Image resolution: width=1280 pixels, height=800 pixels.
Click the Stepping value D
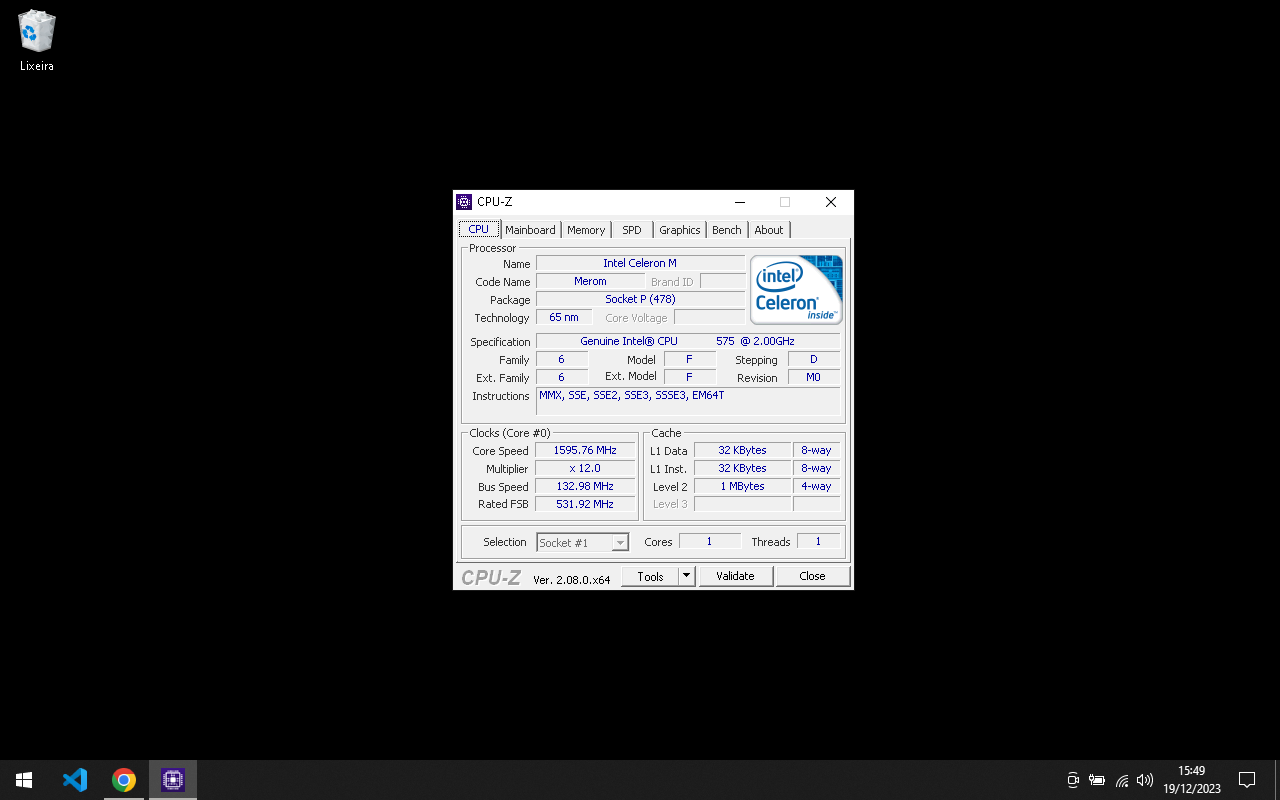click(x=814, y=359)
